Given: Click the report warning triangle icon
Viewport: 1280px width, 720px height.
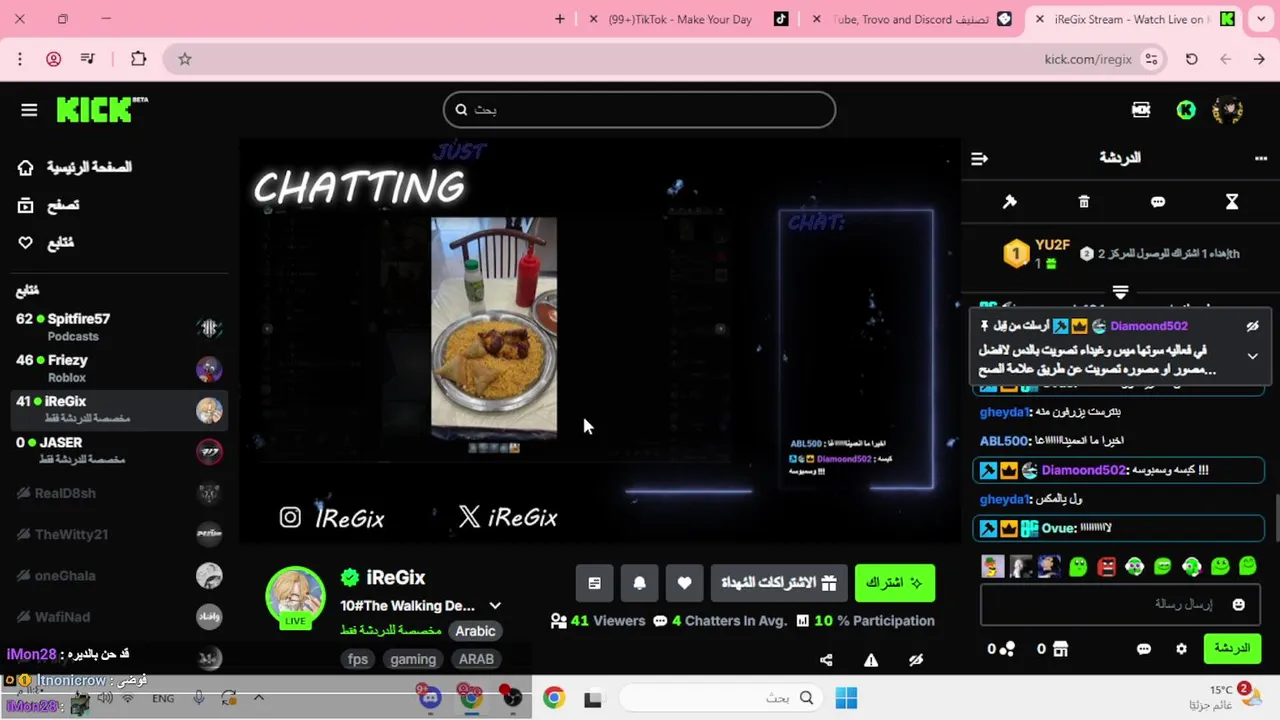Looking at the screenshot, I should coord(871,660).
